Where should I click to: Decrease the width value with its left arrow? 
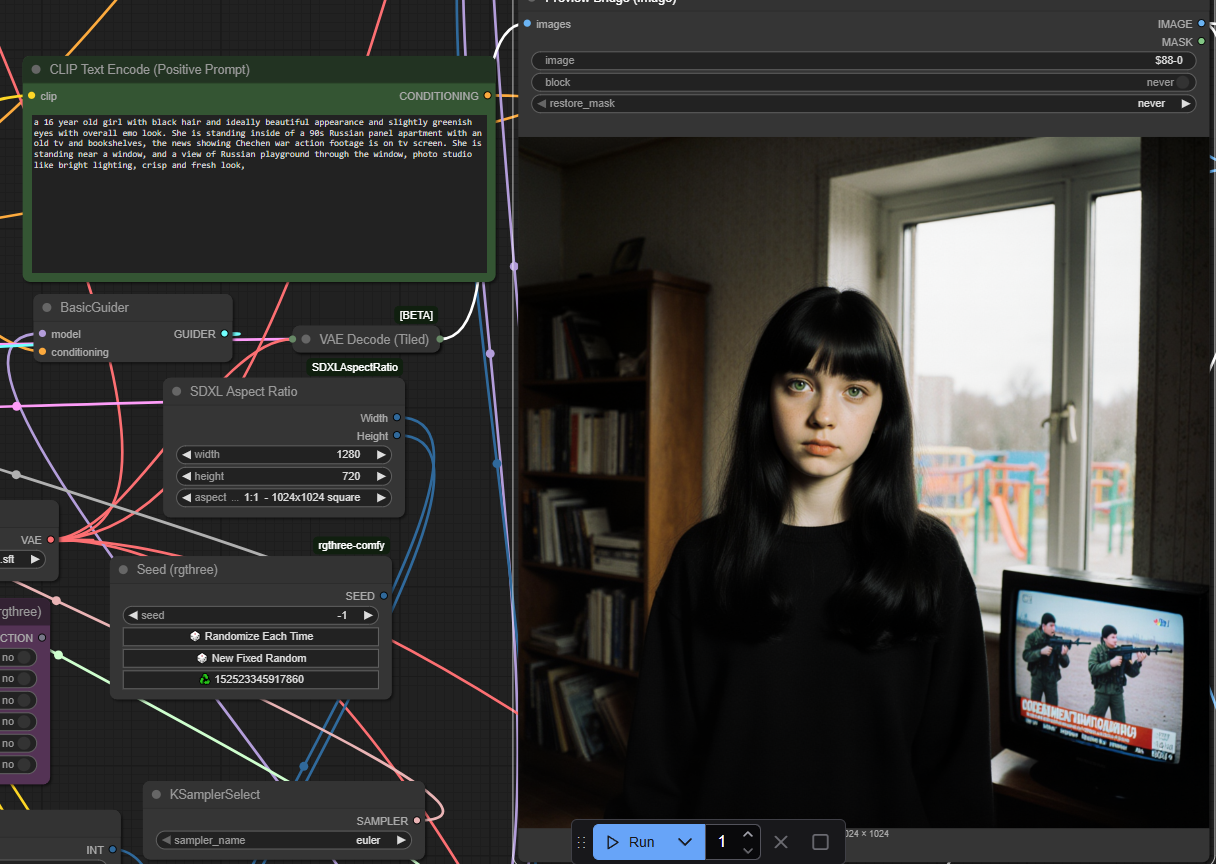186,454
